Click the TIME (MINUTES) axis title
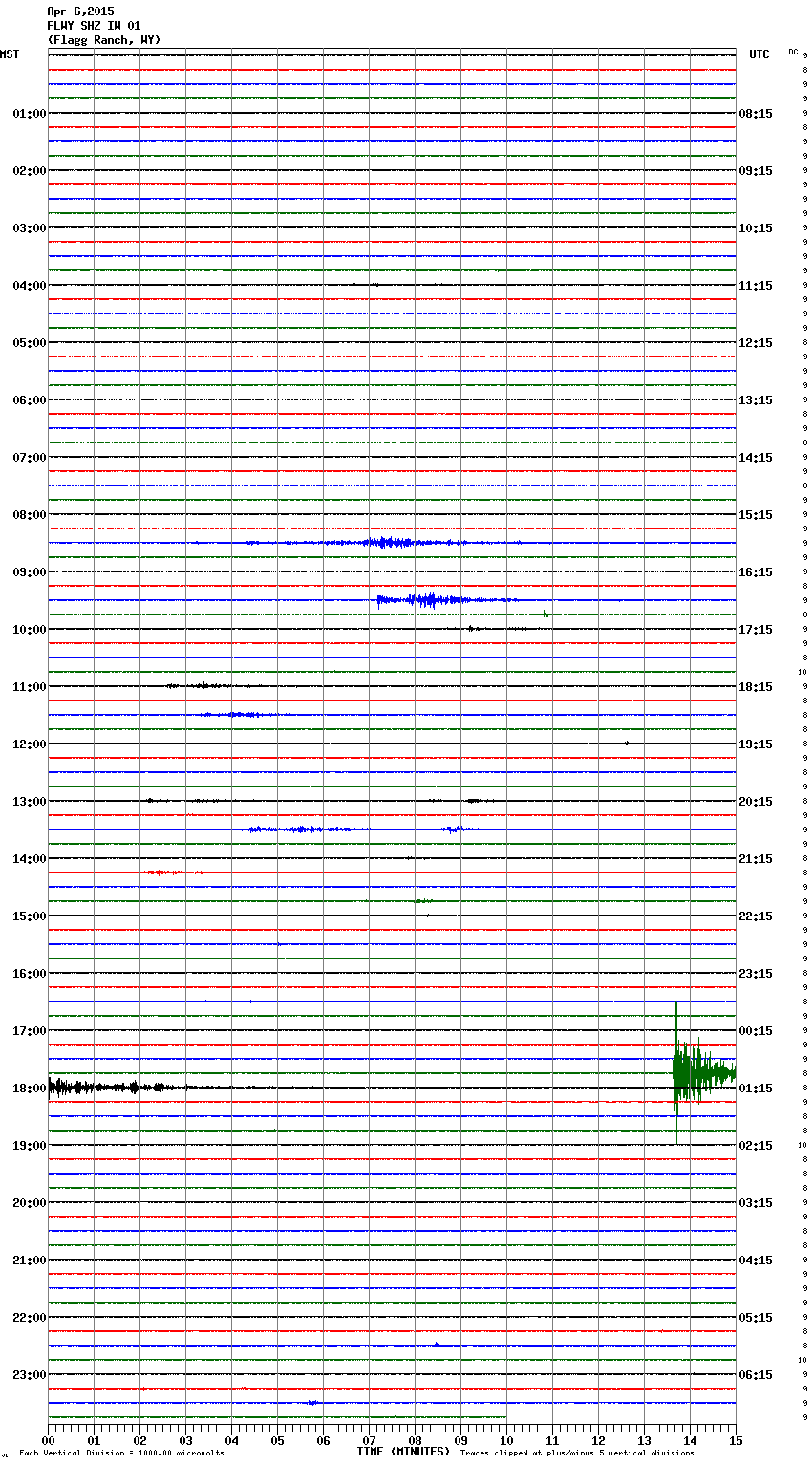The width and height of the screenshot is (812, 1466). (x=403, y=1452)
